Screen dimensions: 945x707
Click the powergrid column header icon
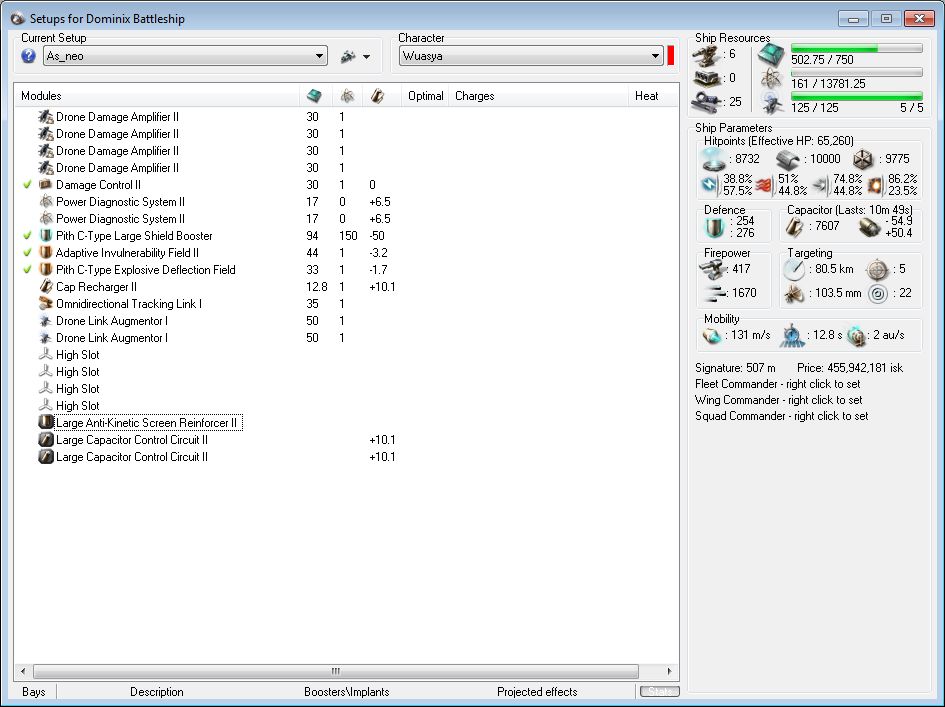(x=347, y=96)
